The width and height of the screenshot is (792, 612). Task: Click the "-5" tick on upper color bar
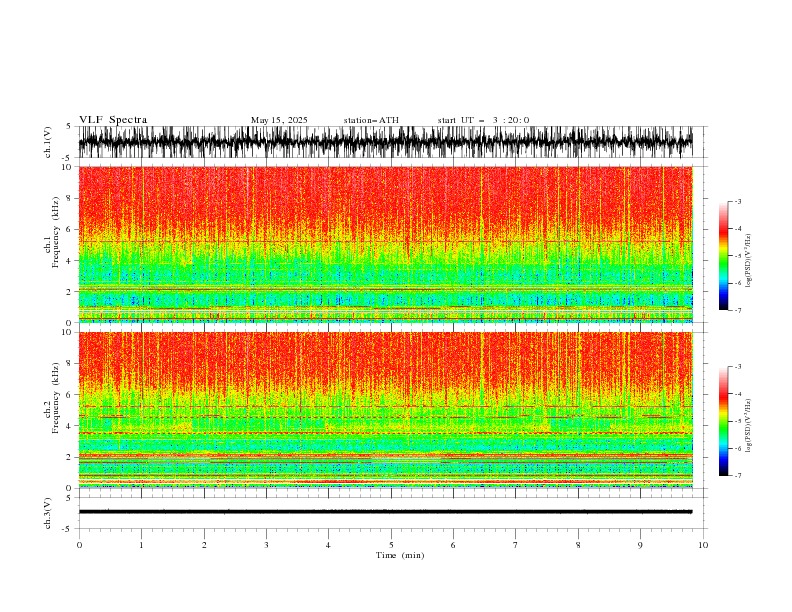(x=738, y=256)
